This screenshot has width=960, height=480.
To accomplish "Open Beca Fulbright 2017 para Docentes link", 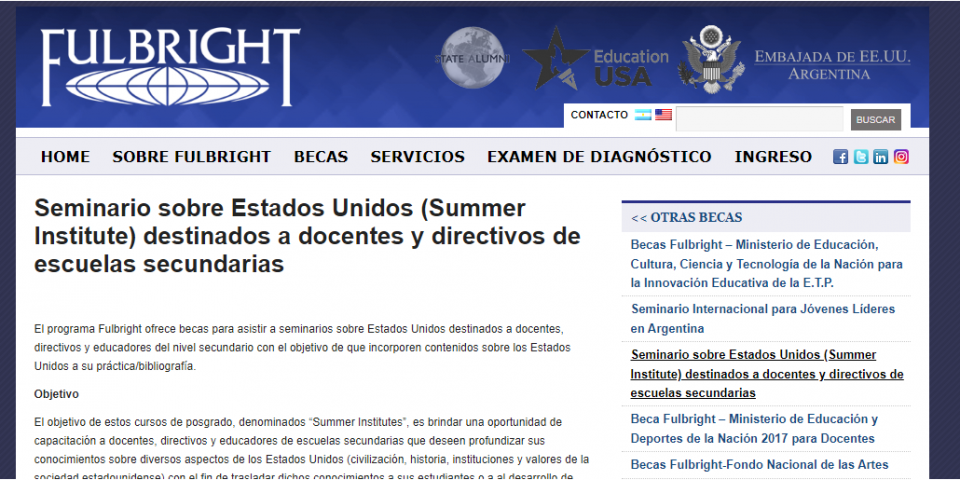I will point(754,429).
